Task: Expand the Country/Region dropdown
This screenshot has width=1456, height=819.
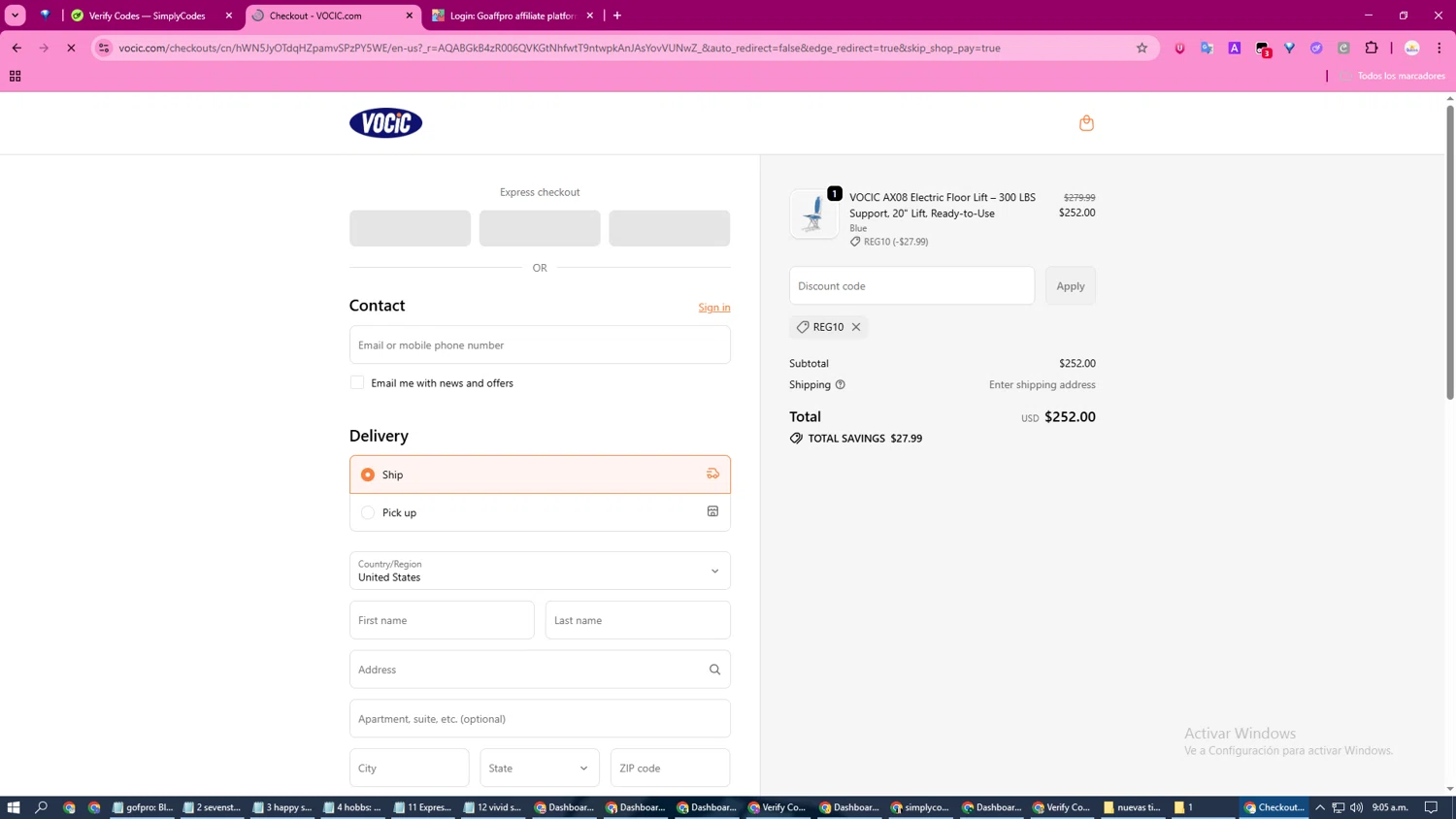Action: 540,571
